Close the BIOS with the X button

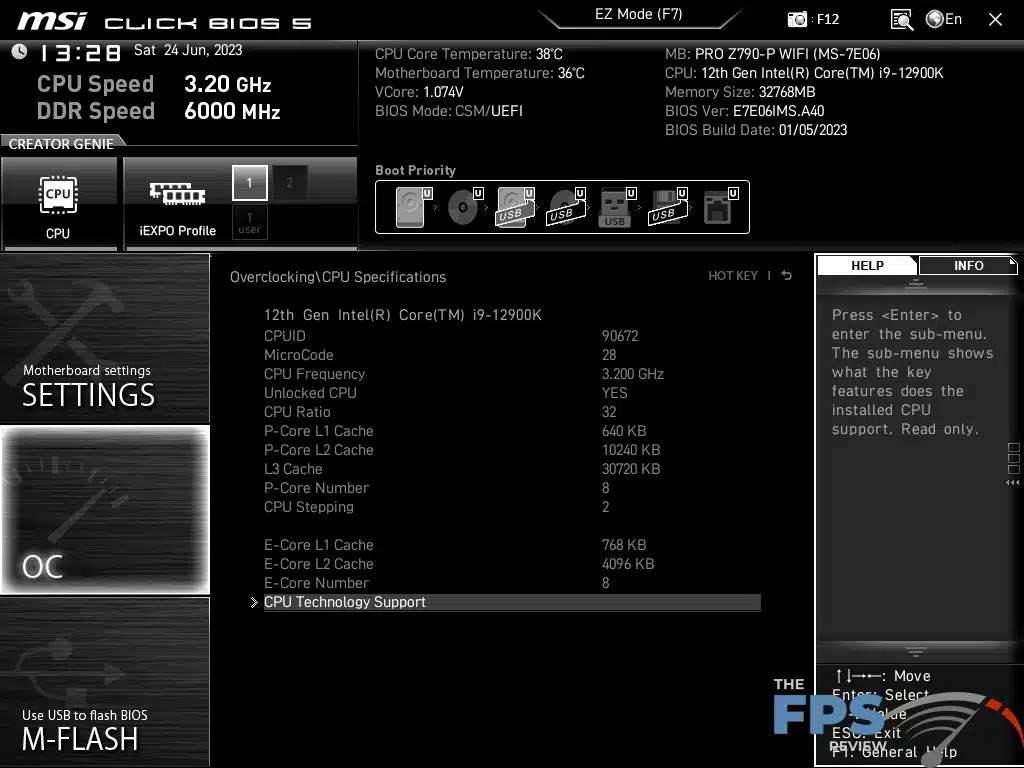click(x=995, y=20)
